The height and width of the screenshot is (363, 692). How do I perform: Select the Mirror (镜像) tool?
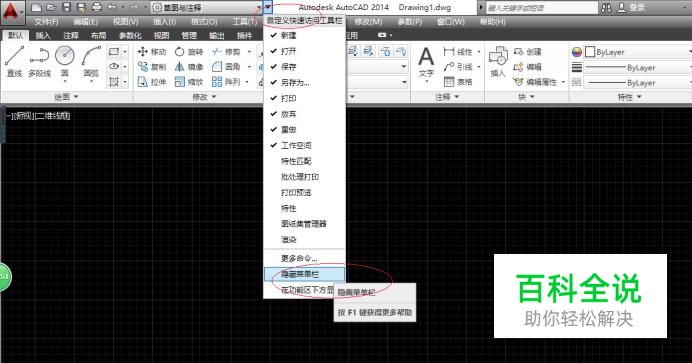pos(188,67)
